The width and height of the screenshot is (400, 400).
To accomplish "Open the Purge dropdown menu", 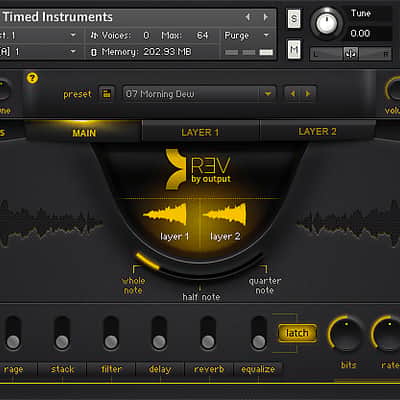I will (x=247, y=35).
